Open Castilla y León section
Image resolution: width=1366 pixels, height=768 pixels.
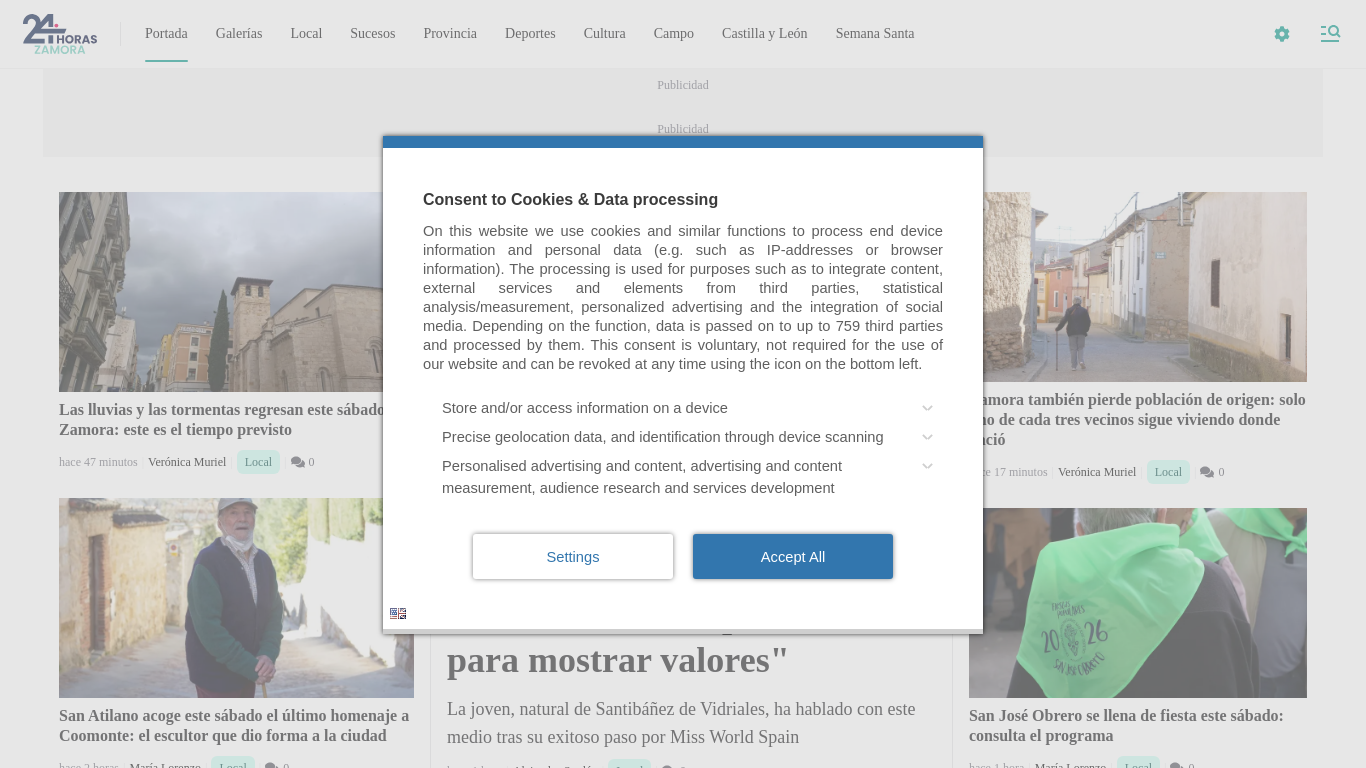pos(765,34)
